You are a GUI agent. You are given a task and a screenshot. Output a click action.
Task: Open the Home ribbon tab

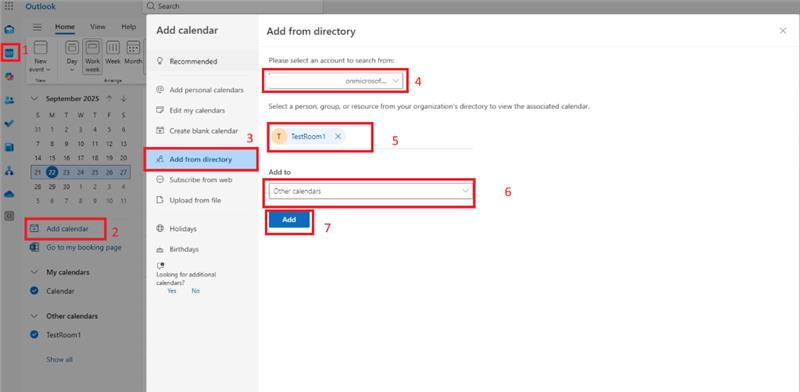tap(65, 27)
